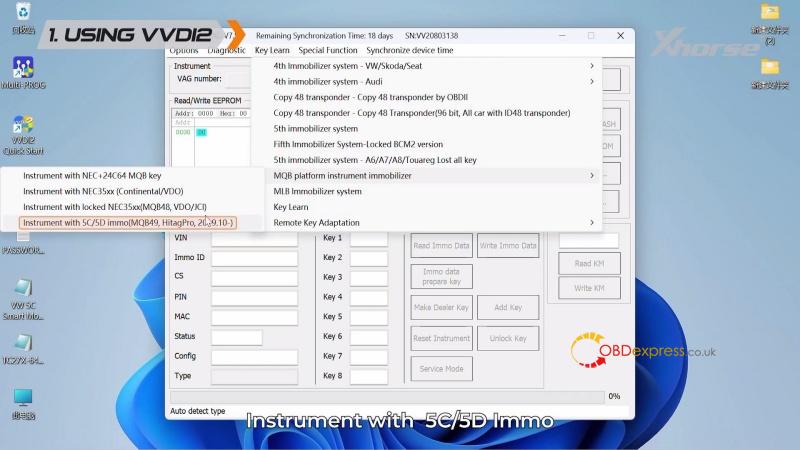
Task: Click the Reset Instrument button
Action: (441, 338)
